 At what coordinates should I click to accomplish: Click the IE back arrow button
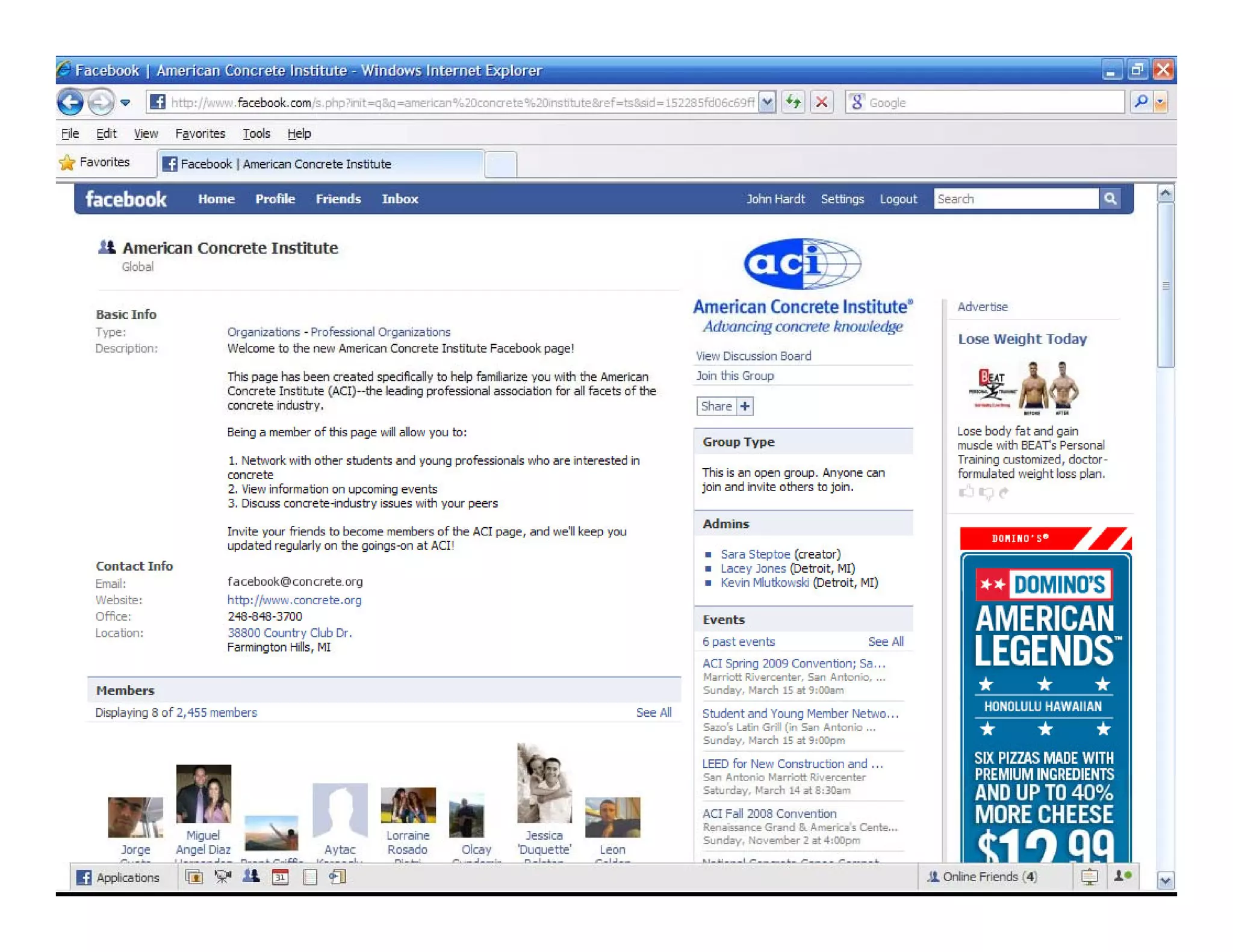[70, 102]
